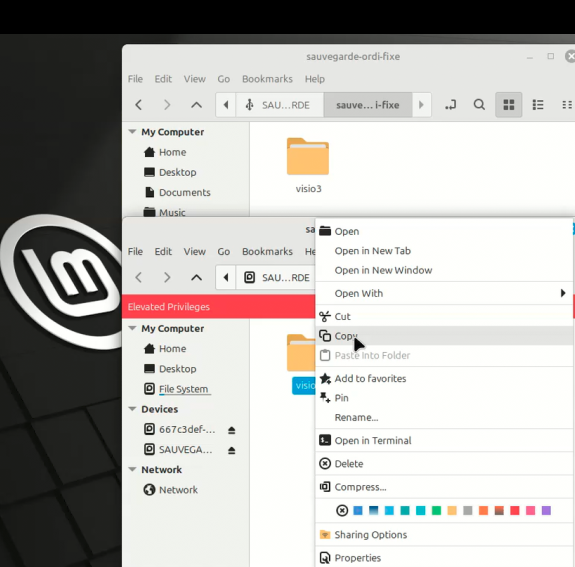Pick the green folder color swatch
The height and width of the screenshot is (567, 575).
pos(436,511)
